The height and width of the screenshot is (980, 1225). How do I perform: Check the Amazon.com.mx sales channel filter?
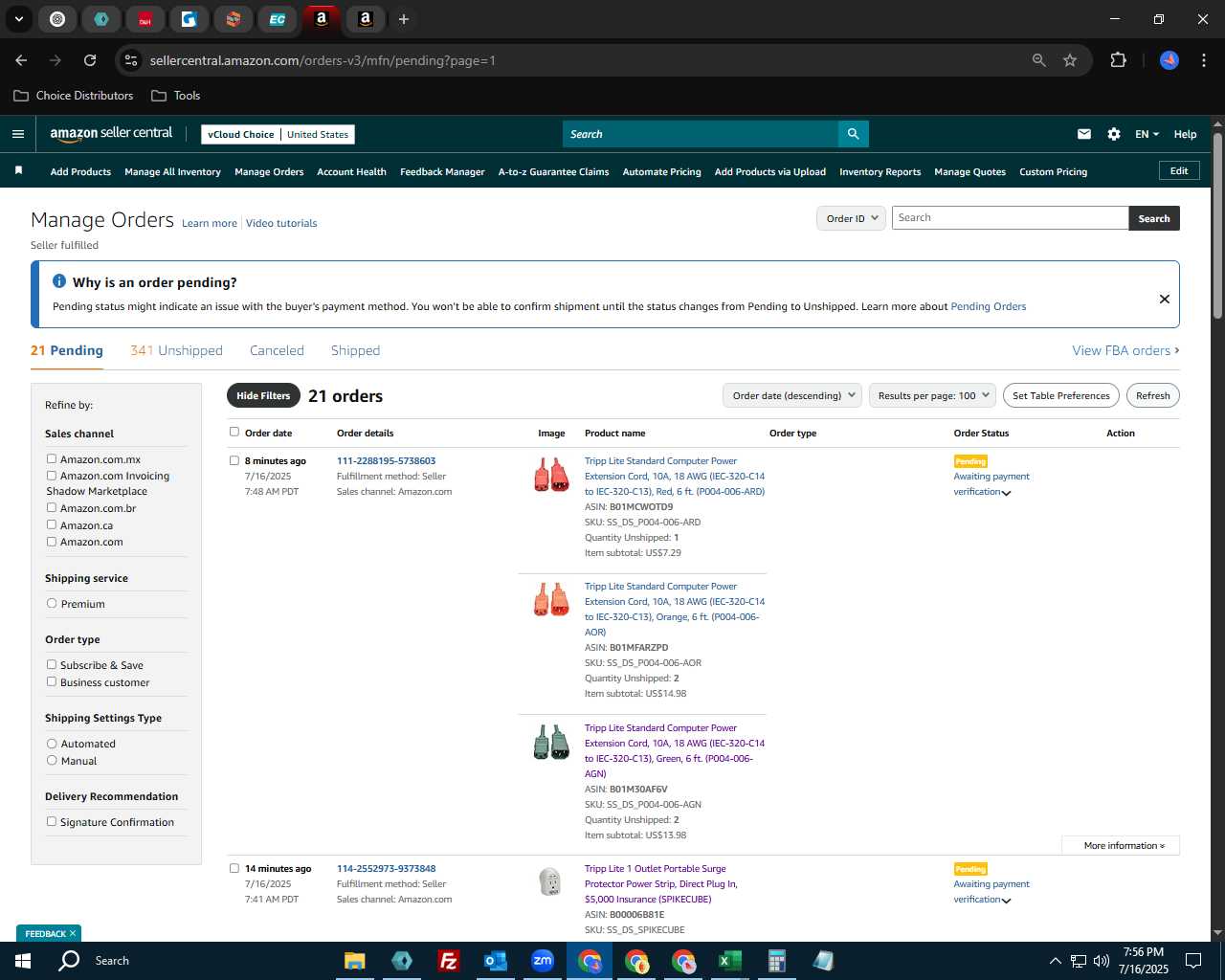[x=52, y=458]
